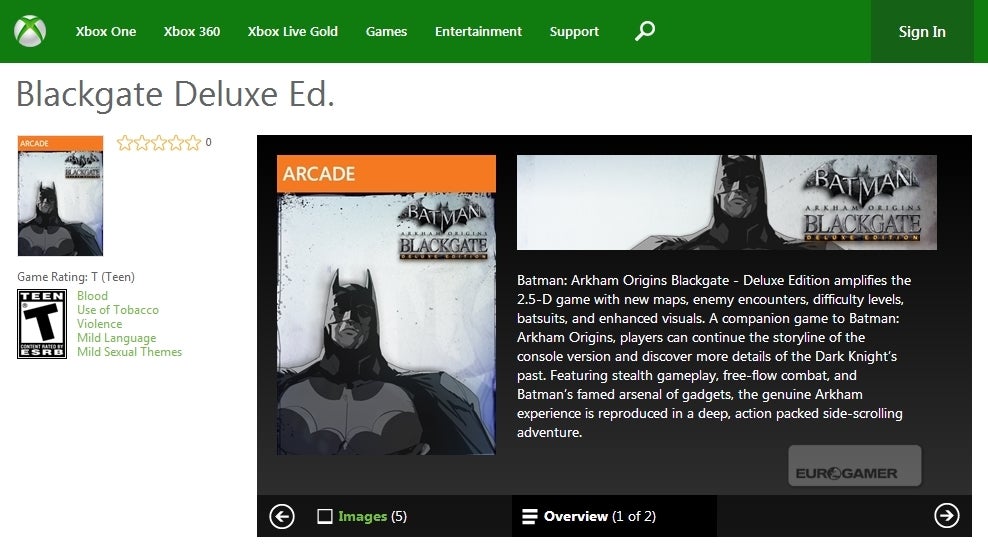Rate the game using the first star
The height and width of the screenshot is (554, 988).
(x=125, y=143)
